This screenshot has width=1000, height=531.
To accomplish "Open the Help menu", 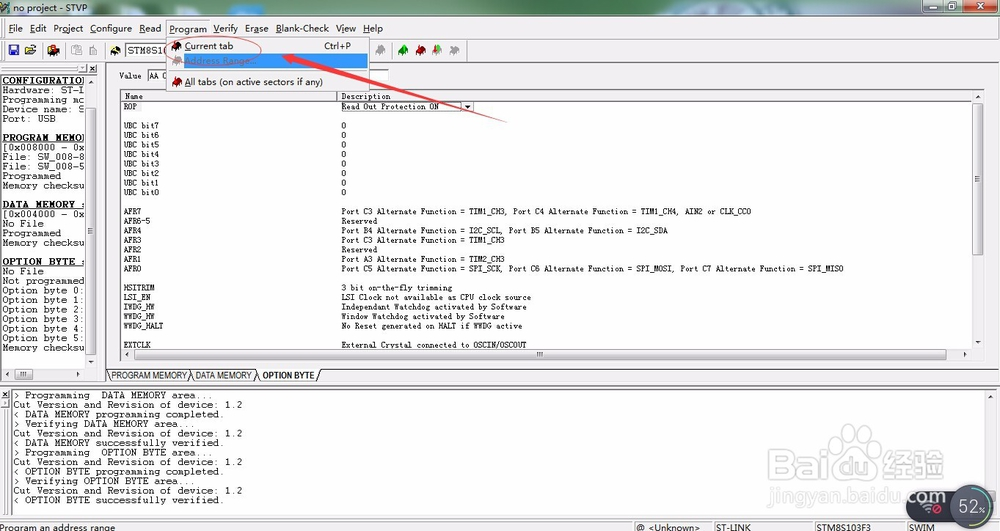I will pyautogui.click(x=373, y=29).
